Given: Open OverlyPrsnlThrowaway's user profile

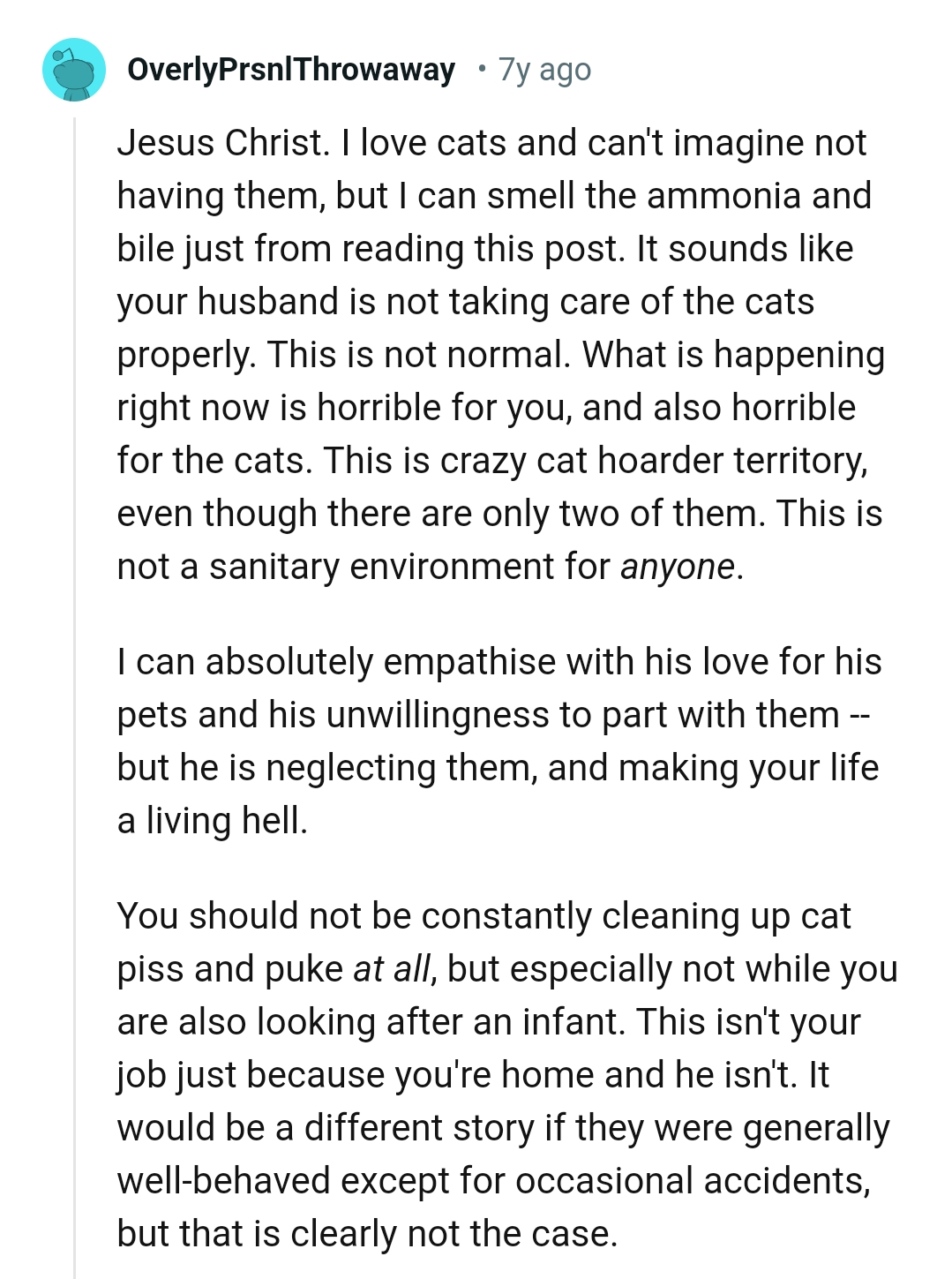Looking at the screenshot, I should coord(291,70).
